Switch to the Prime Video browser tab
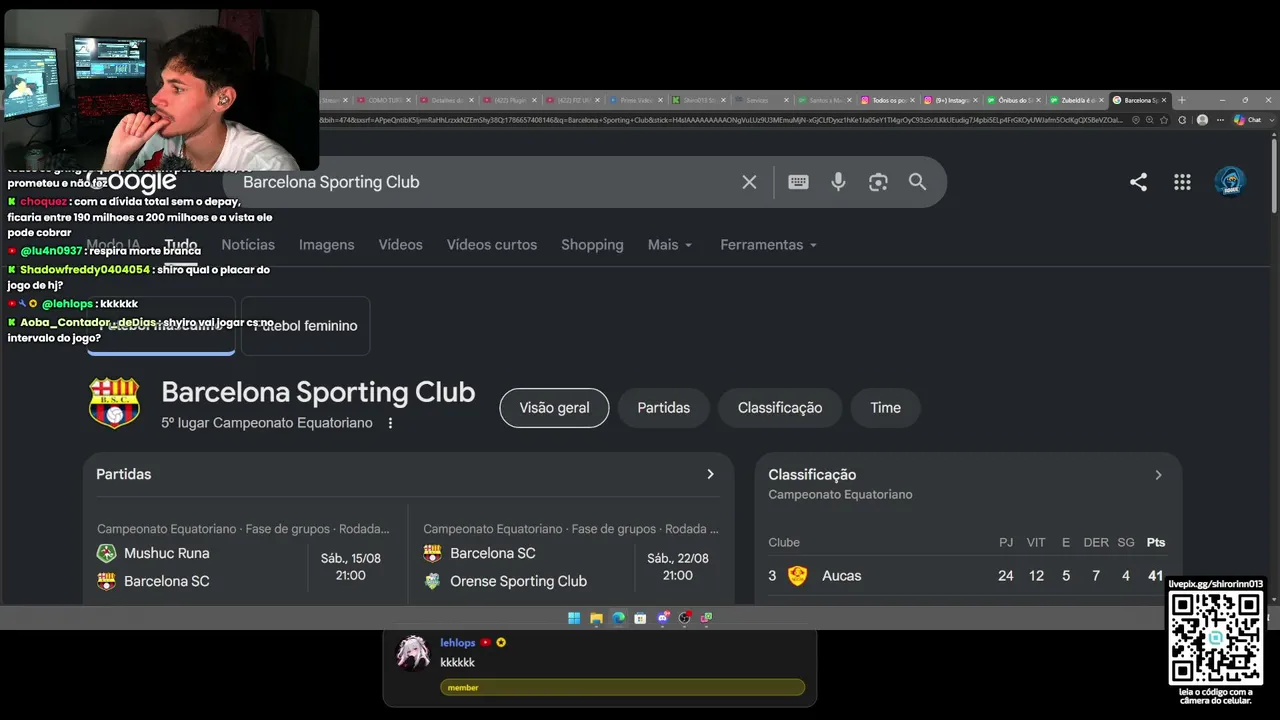This screenshot has width=1280, height=720. (636, 100)
